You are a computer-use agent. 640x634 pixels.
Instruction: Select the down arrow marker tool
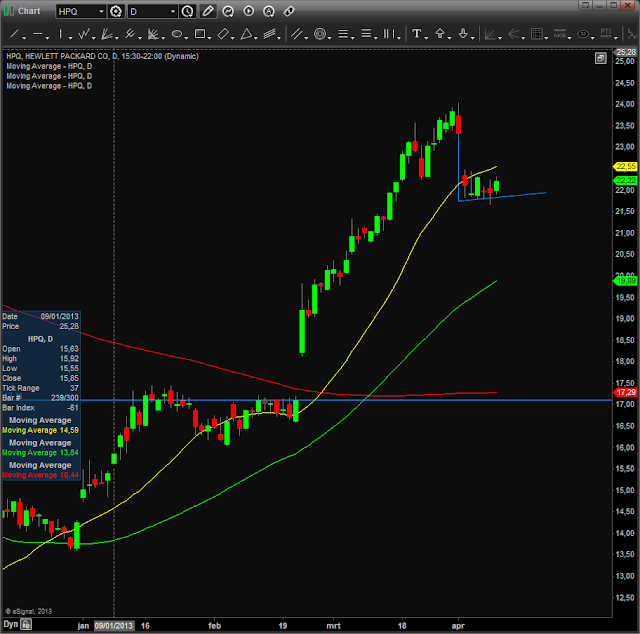click(x=463, y=34)
